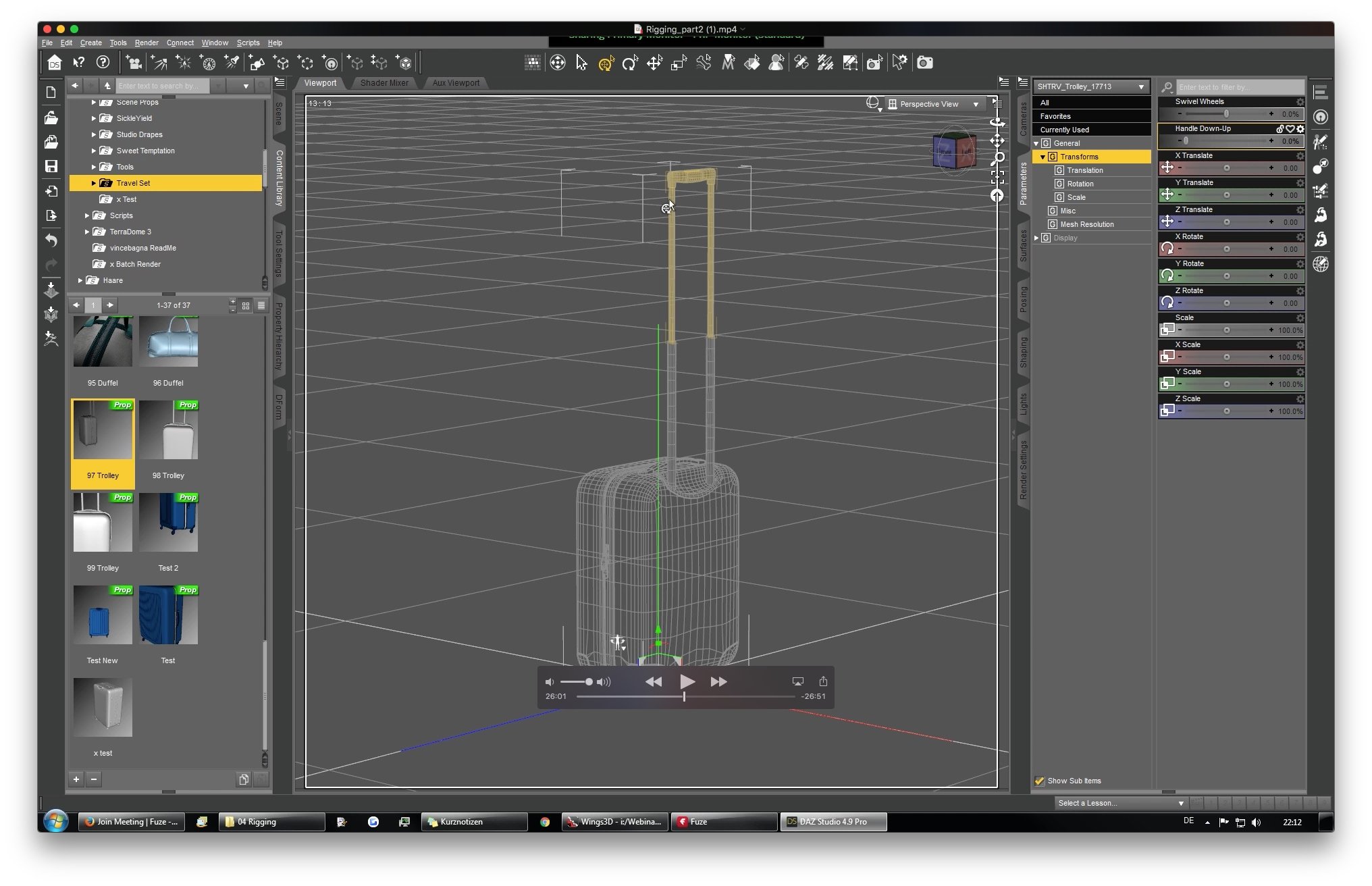Expand the Display property group
Viewport: 1372px width, 886px height.
tap(1036, 238)
